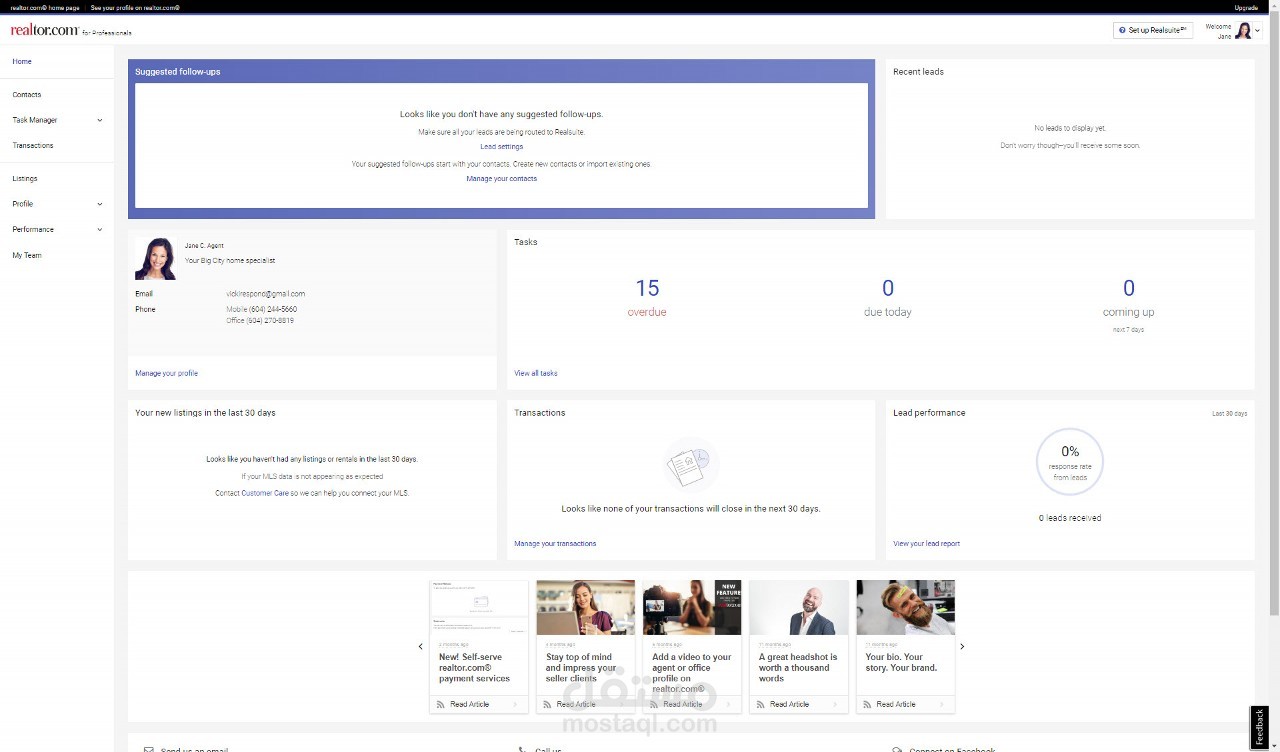Click the realtor.com logo
Screen dimensions: 1280x752
(45, 31)
